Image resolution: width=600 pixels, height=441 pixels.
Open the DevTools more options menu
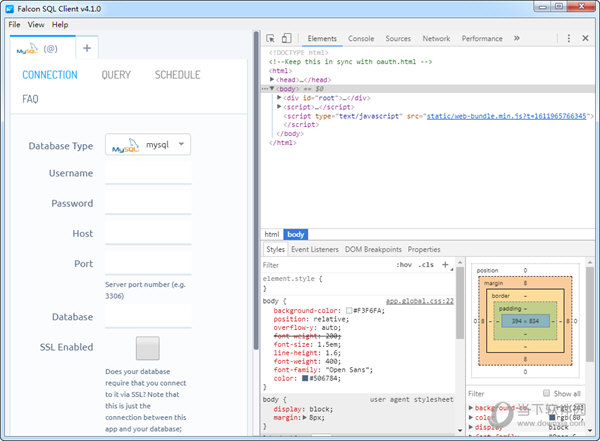pos(569,38)
